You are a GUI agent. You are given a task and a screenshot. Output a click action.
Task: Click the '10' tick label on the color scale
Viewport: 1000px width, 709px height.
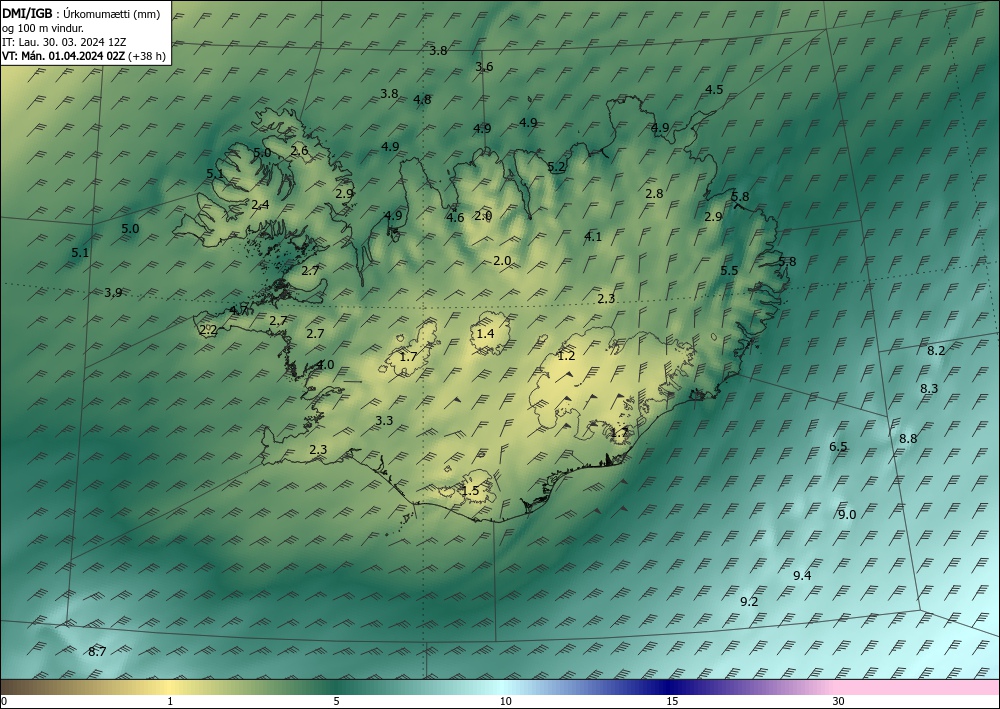(x=506, y=701)
